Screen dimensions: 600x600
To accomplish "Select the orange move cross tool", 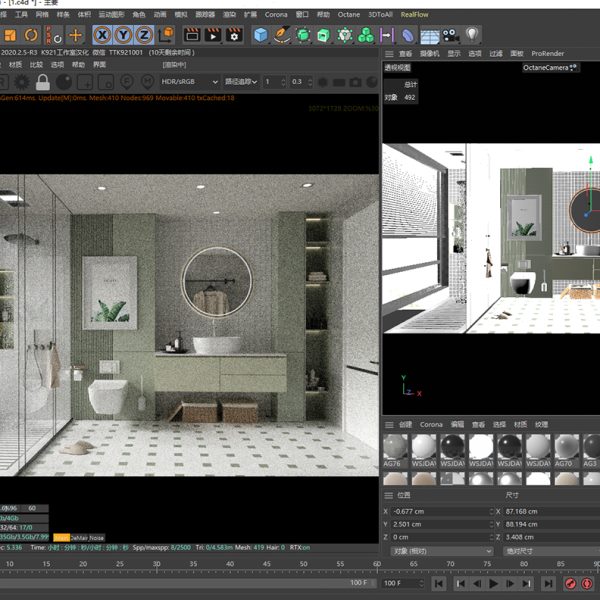I will pos(75,35).
